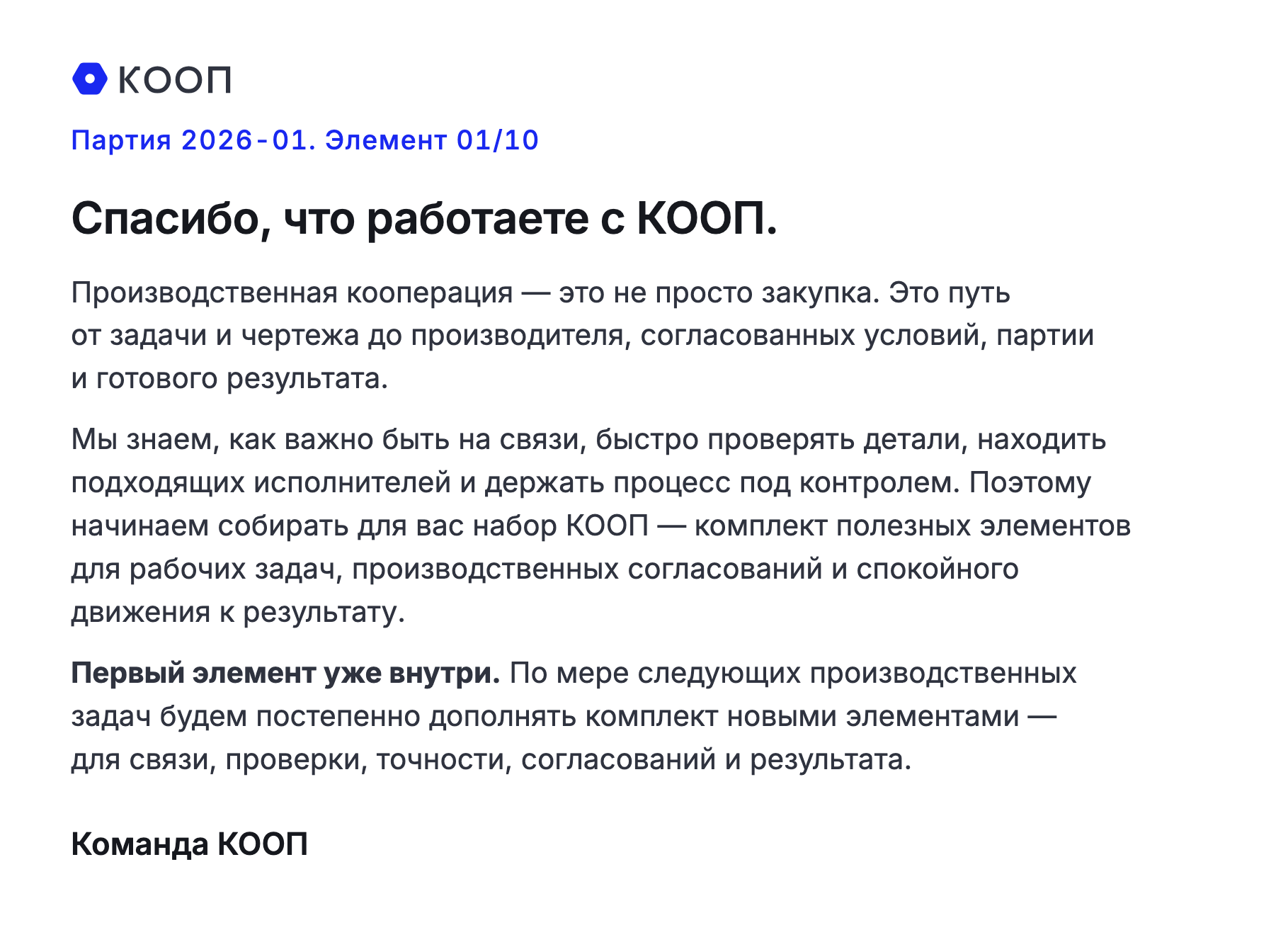Click 'Элемент 01/10' in the blue subtitle
The height and width of the screenshot is (930, 1288).
[432, 140]
